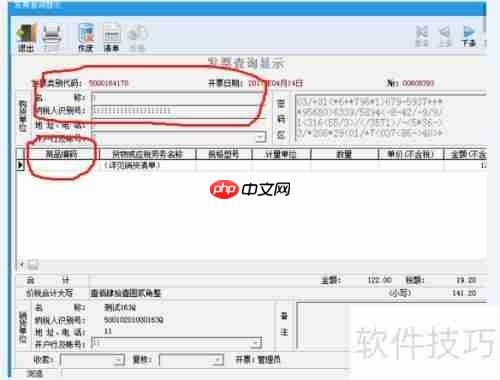Go to first record icon
Image resolution: width=500 pixels, height=380 pixels.
422,36
